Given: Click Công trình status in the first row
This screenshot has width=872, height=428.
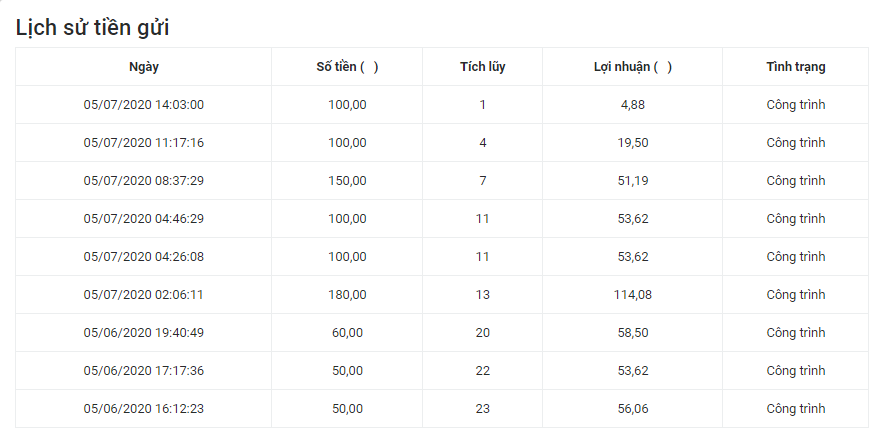Looking at the screenshot, I should [x=796, y=105].
